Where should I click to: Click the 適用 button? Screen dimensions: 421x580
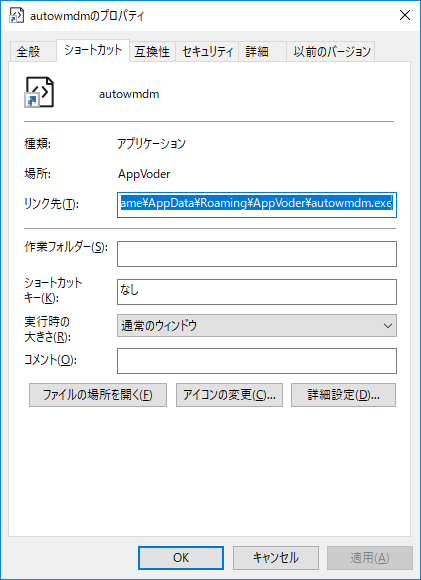coord(370,558)
